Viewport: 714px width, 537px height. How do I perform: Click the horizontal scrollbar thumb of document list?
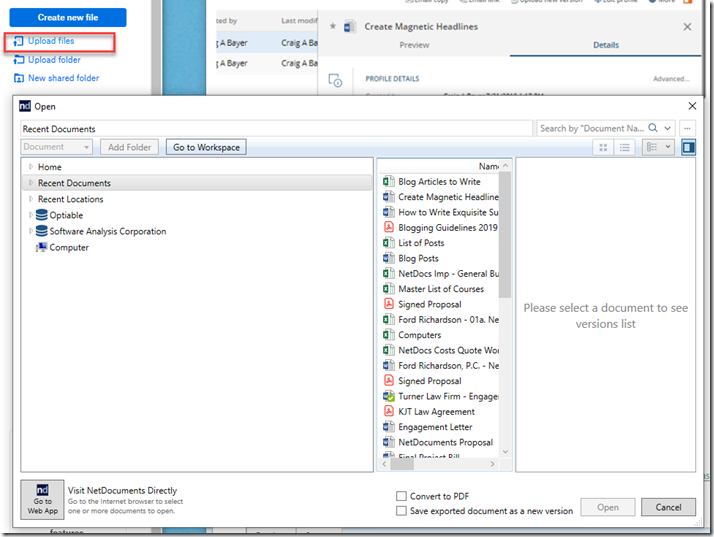(402, 464)
